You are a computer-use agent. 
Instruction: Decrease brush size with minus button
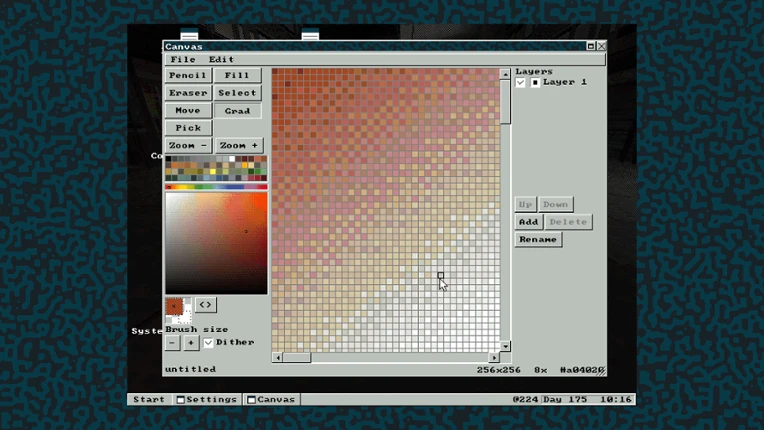tap(172, 343)
